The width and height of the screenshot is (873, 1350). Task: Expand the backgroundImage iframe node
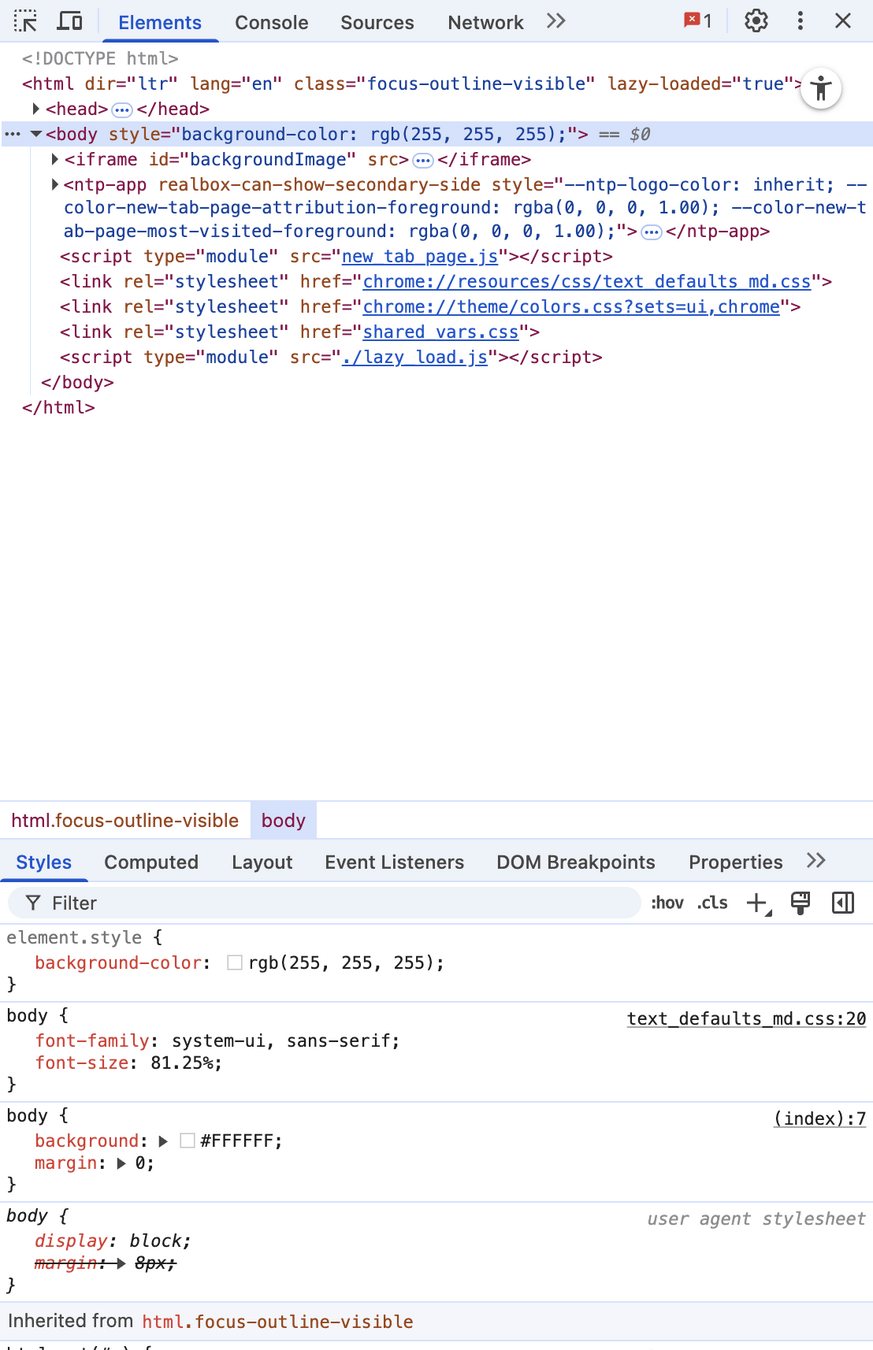[x=55, y=159]
